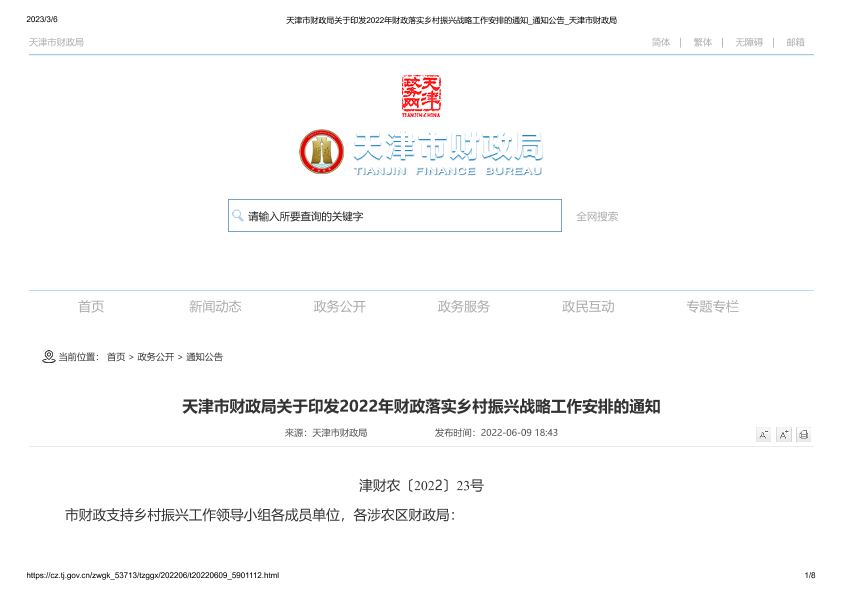
Task: Open the 专题专栏 section
Action: [x=712, y=307]
